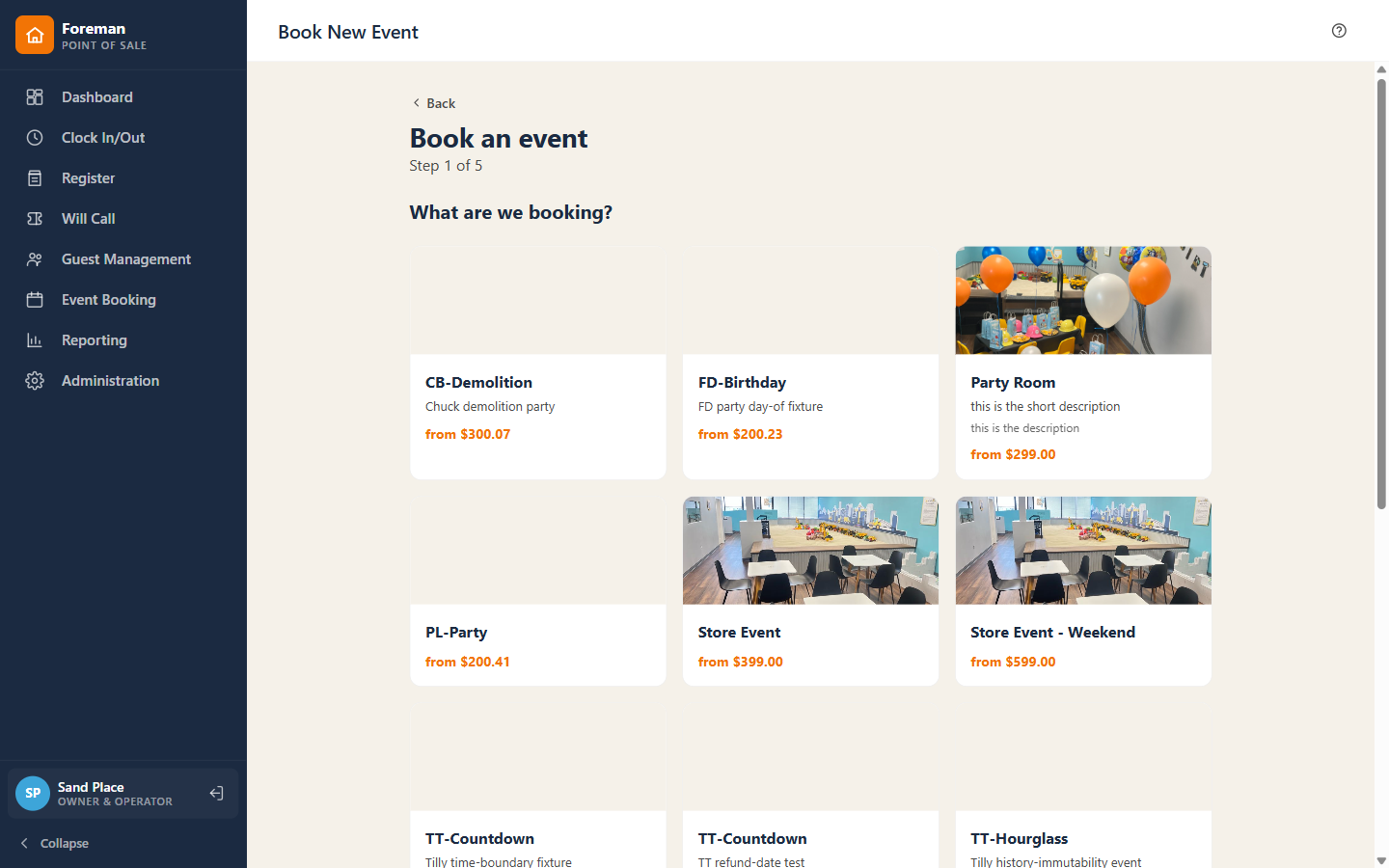Click the Guest Management people icon
1389x868 pixels.
(35, 259)
